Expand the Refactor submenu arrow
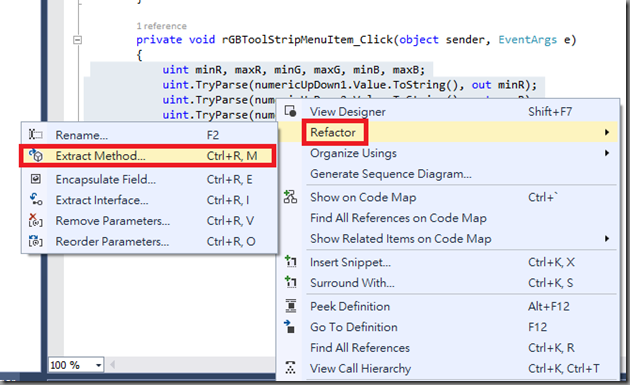 (x=607, y=132)
